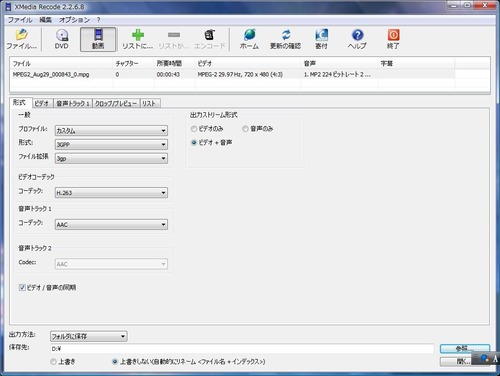Viewport: 500px width, 376px height.
Task: Click the green plus リストに追加 icon
Action: (x=137, y=39)
